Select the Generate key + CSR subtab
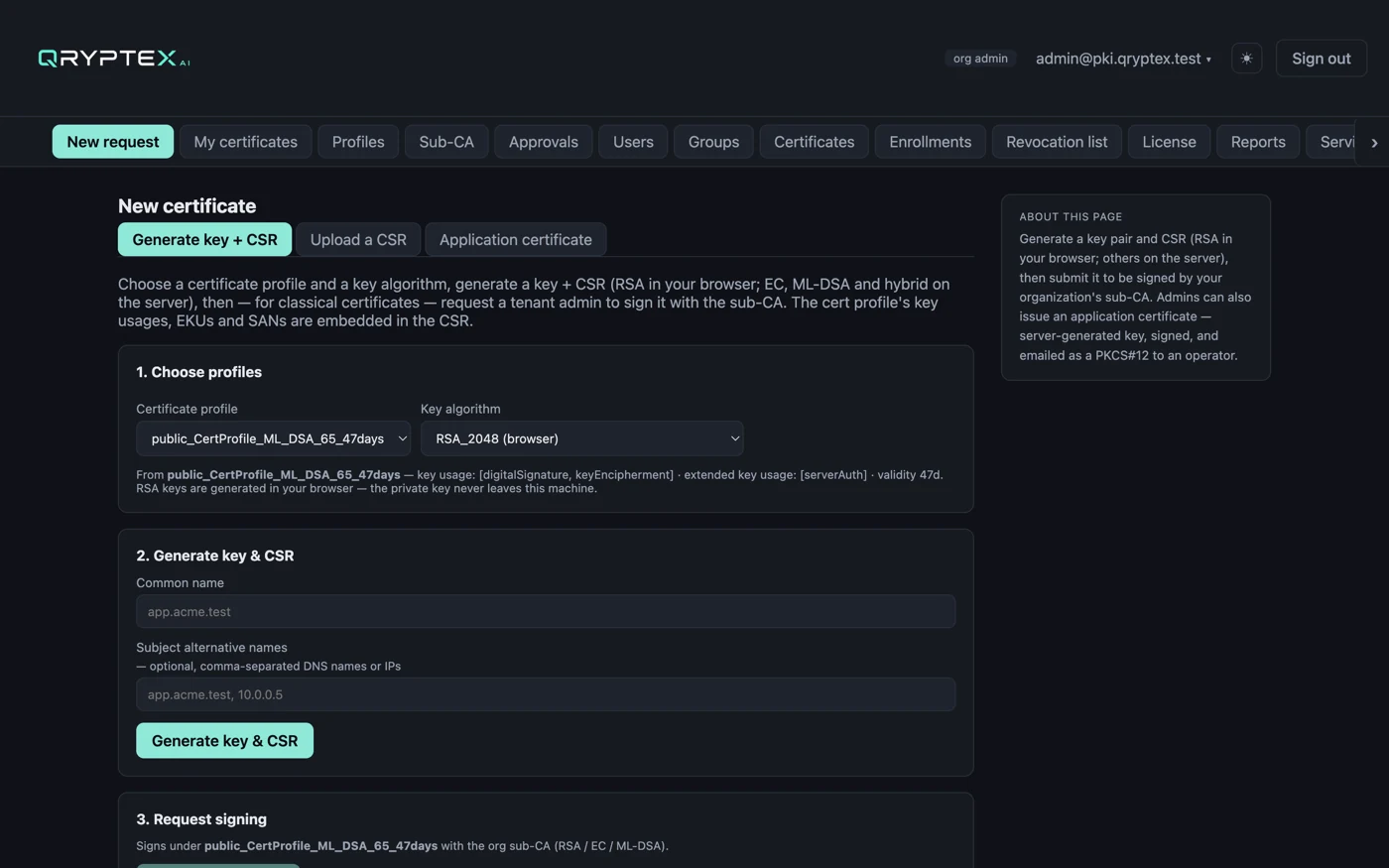The image size is (1389, 868). click(x=205, y=239)
